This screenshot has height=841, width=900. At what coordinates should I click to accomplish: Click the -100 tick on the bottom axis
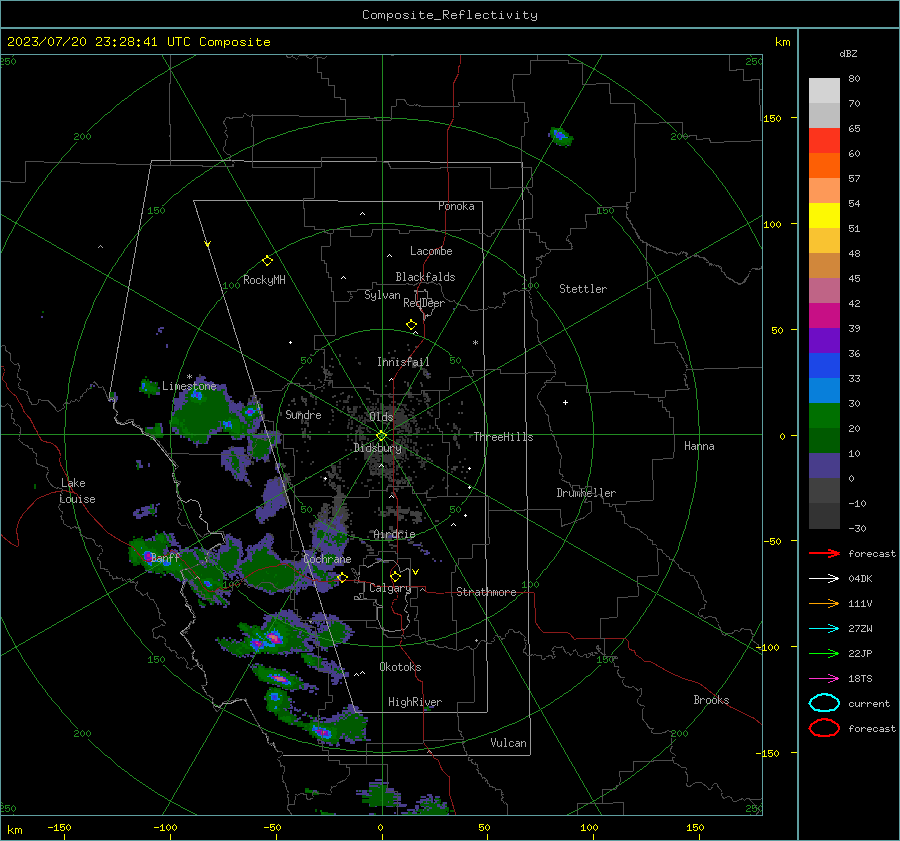[165, 827]
